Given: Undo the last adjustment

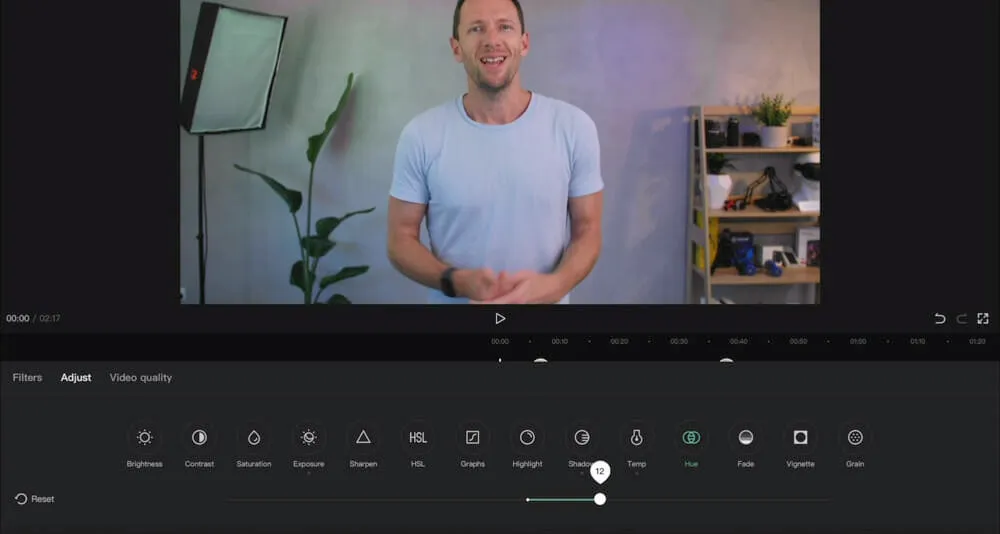Looking at the screenshot, I should (x=939, y=318).
